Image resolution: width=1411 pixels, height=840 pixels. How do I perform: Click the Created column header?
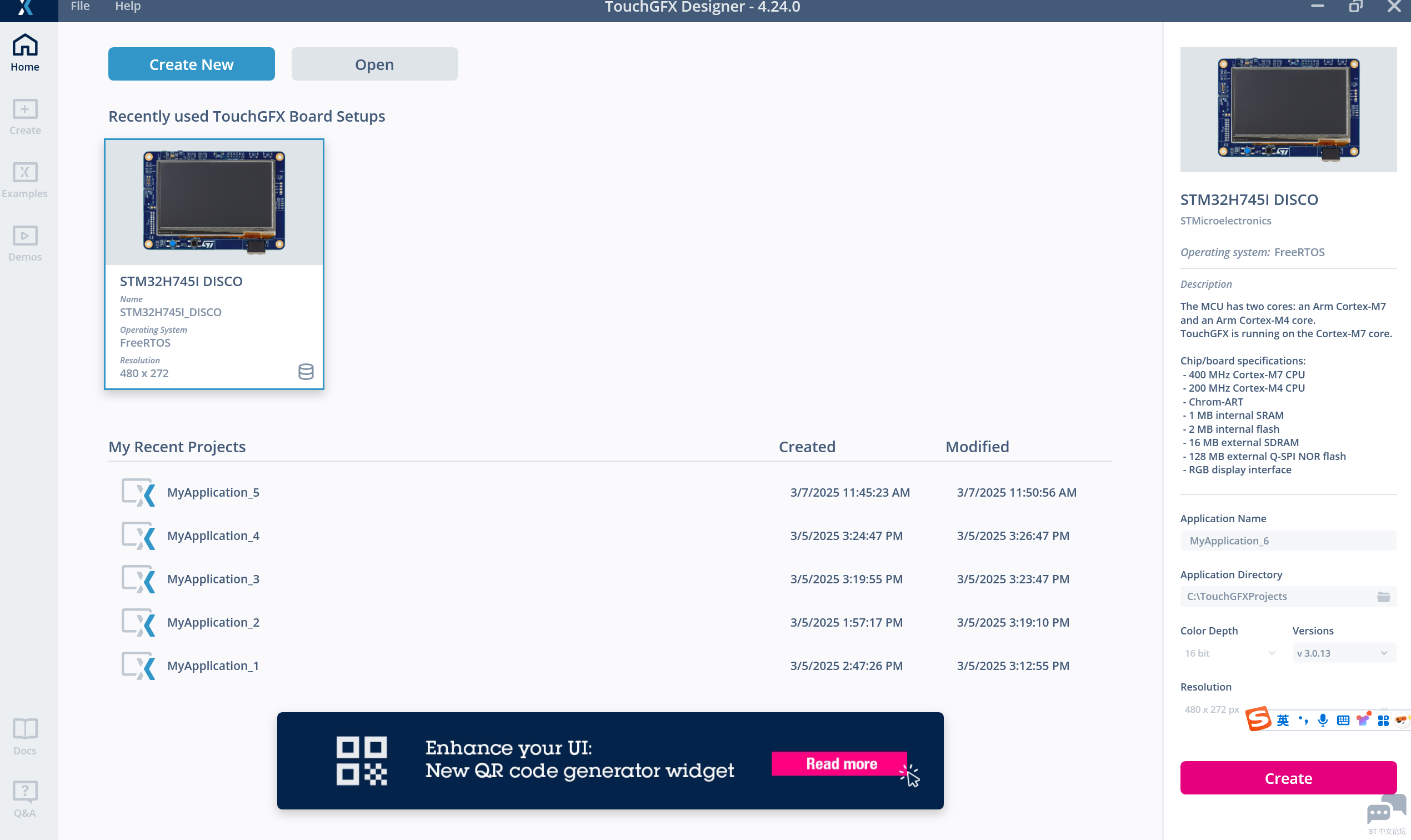(x=807, y=447)
